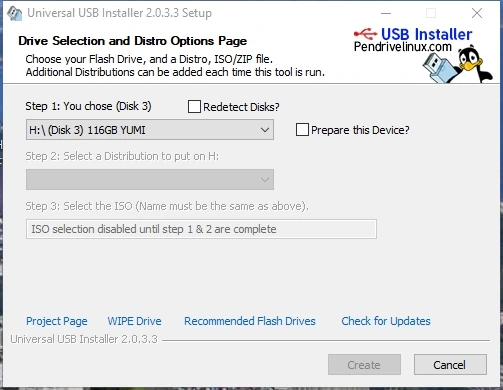Click the Universal USB Installer title bar icon
The height and width of the screenshot is (390, 503).
[15, 13]
